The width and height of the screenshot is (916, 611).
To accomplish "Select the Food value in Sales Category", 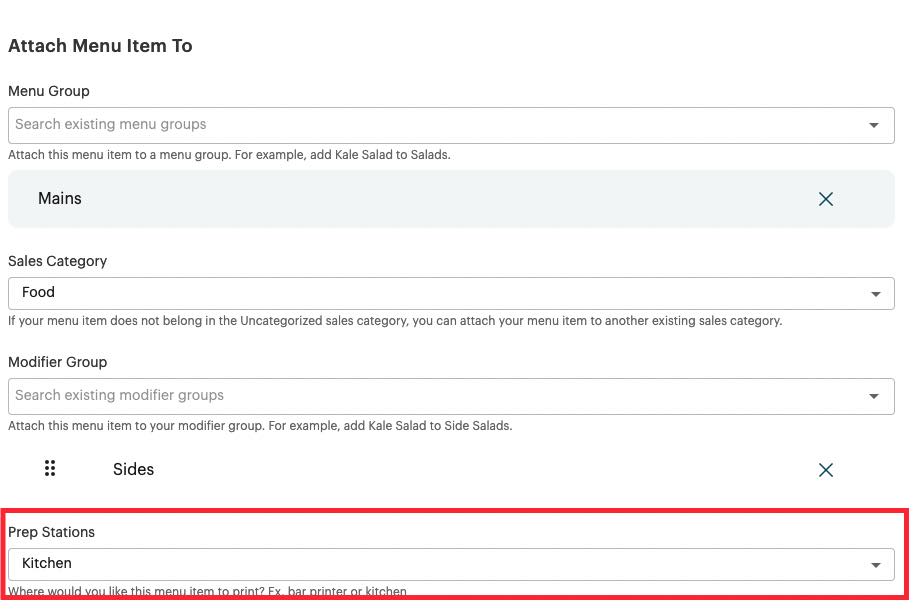I will [x=39, y=293].
